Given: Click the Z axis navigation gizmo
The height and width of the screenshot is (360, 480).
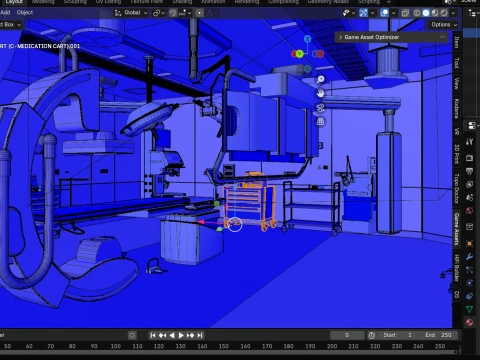Looking at the screenshot, I should (x=307, y=39).
